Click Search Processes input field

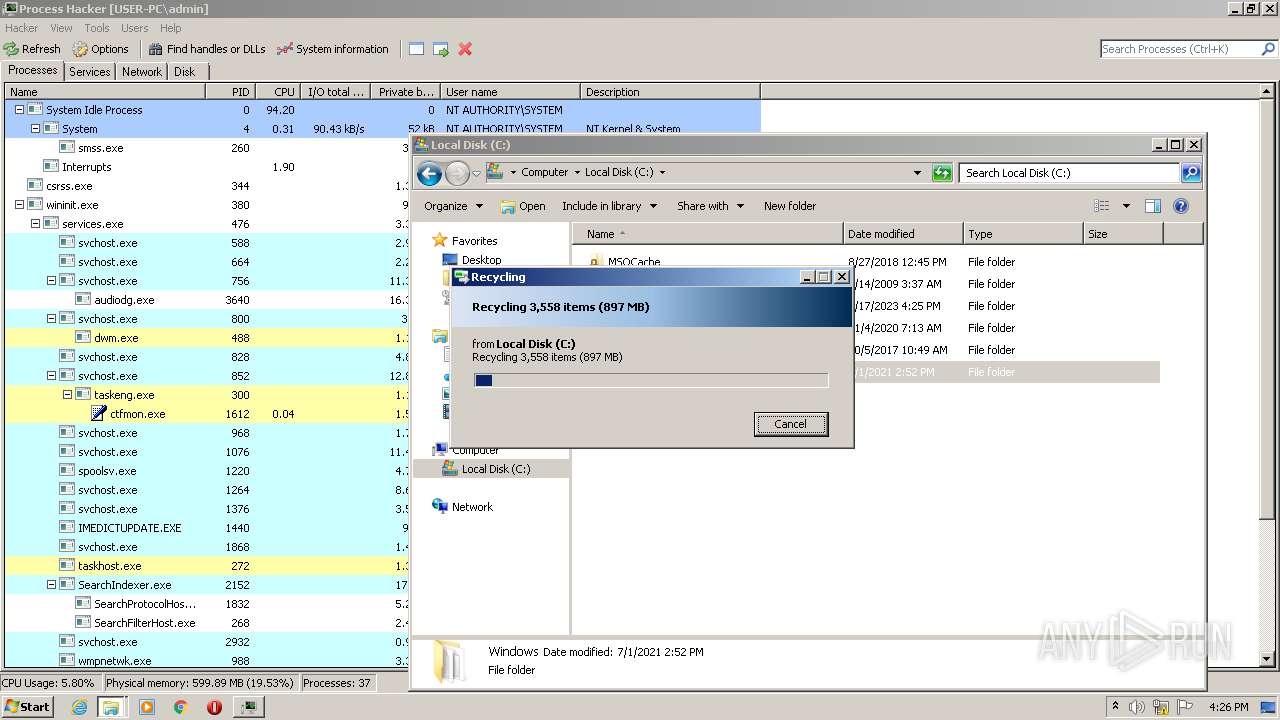[1180, 49]
